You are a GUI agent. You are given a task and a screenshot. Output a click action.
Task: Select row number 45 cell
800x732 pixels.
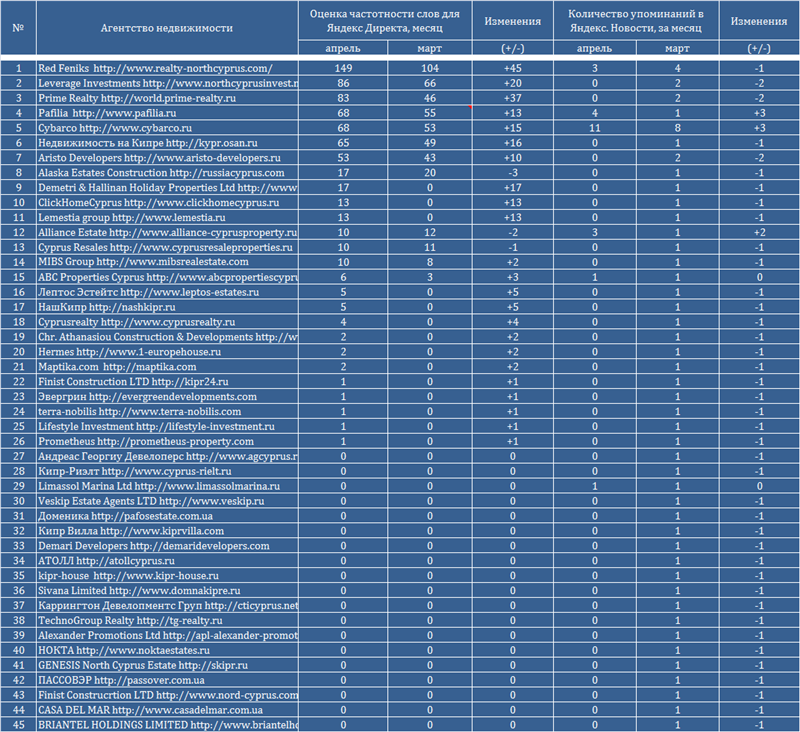click(18, 725)
